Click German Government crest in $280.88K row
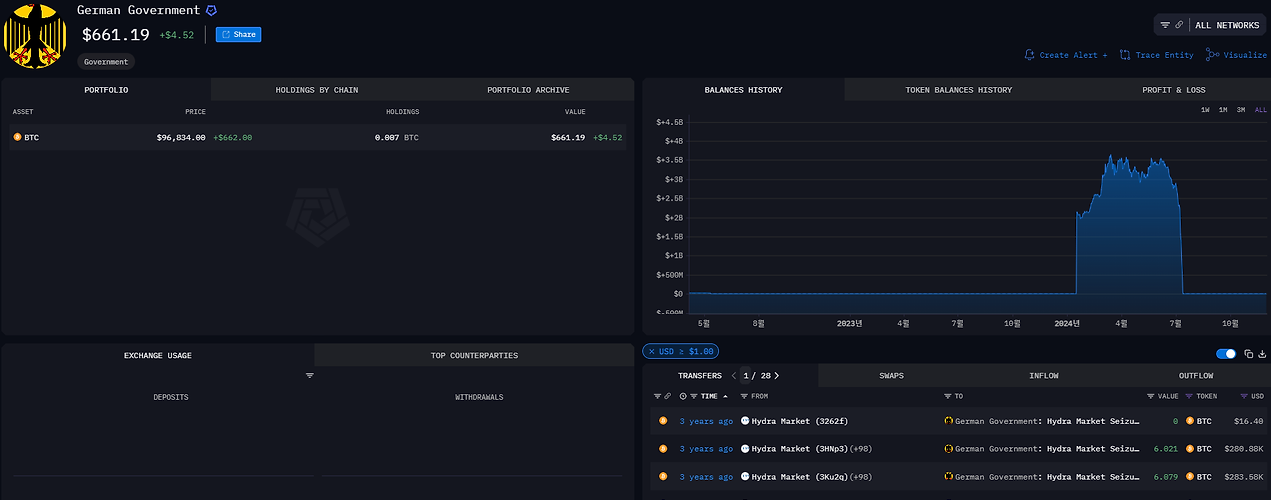 pos(949,449)
